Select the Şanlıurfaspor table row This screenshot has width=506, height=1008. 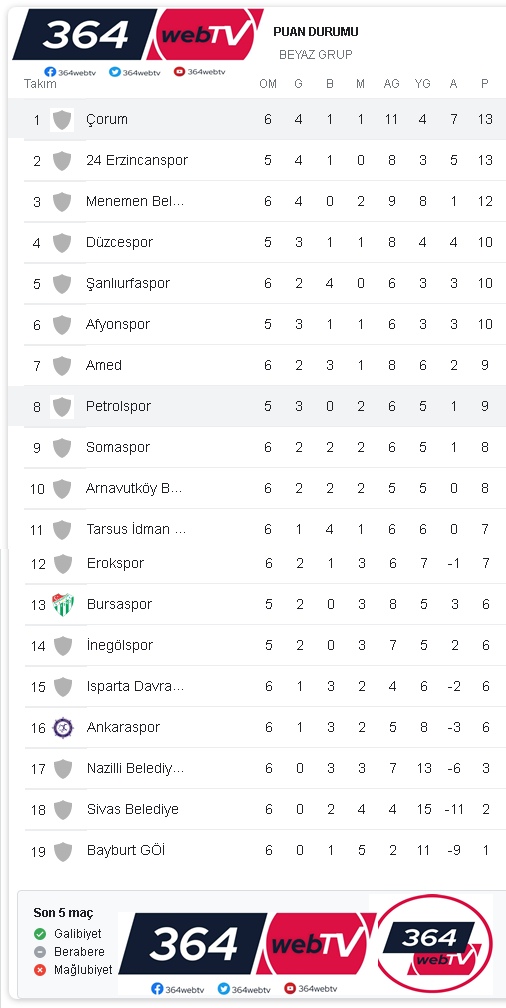point(258,284)
